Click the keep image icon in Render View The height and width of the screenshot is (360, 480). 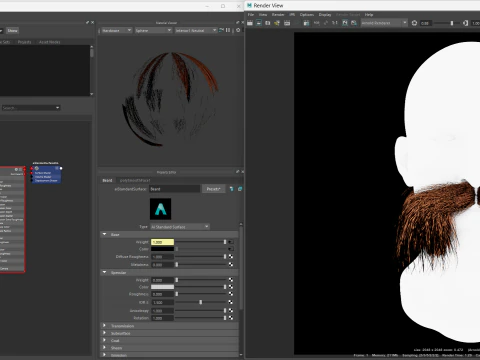[345, 23]
